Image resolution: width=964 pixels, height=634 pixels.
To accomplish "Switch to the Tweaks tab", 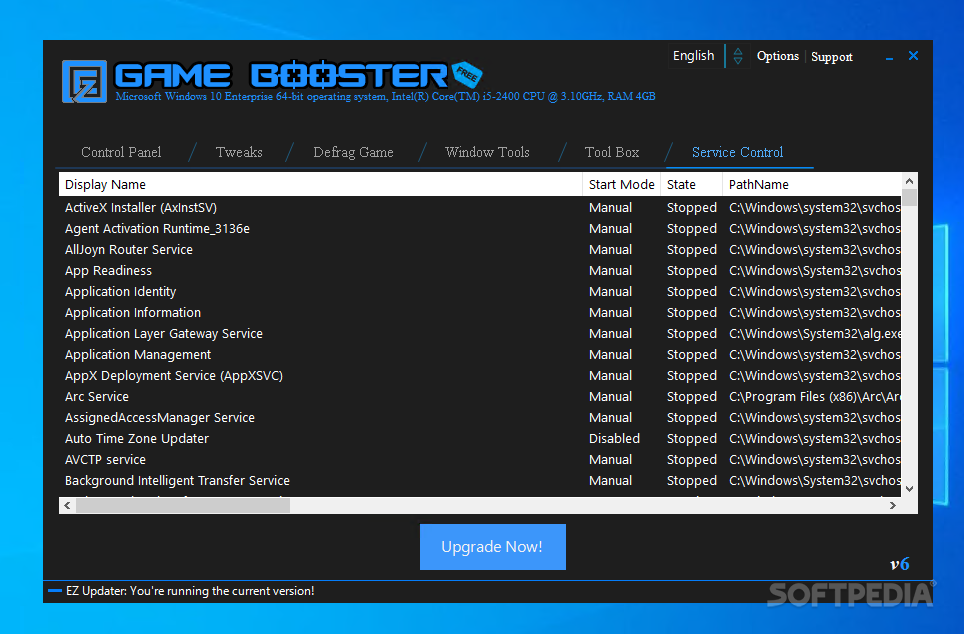I will (x=239, y=152).
